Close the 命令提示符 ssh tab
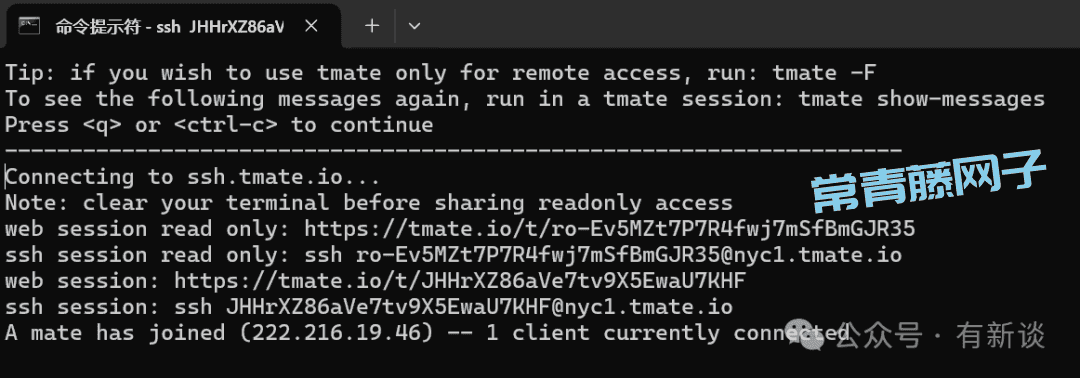This screenshot has width=1080, height=378. 311,26
